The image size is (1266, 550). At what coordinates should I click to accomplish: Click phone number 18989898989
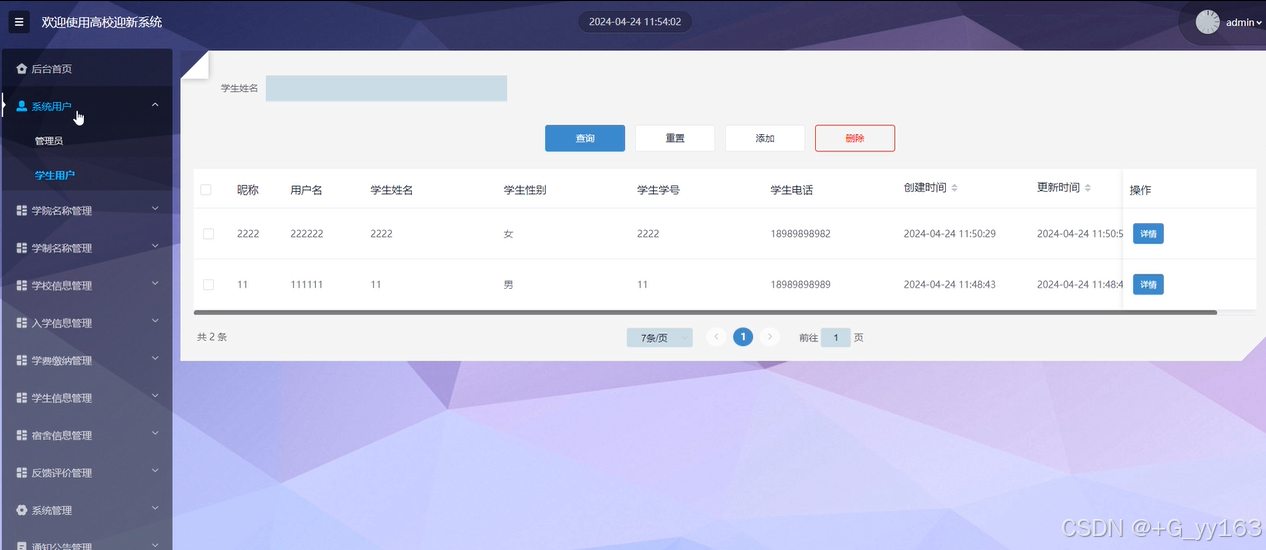tap(800, 285)
